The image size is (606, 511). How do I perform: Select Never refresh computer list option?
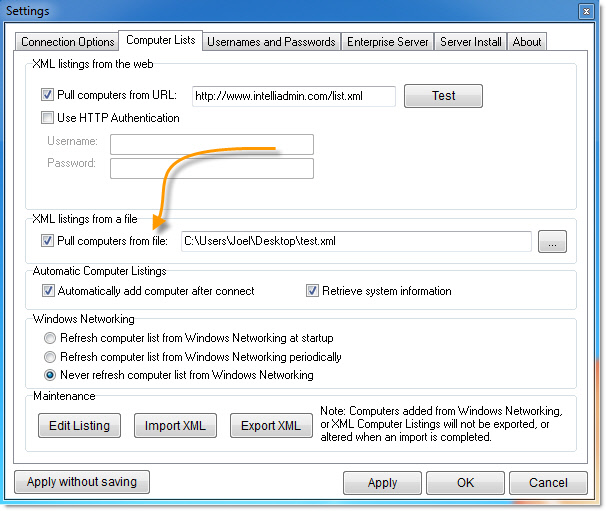(x=50, y=375)
